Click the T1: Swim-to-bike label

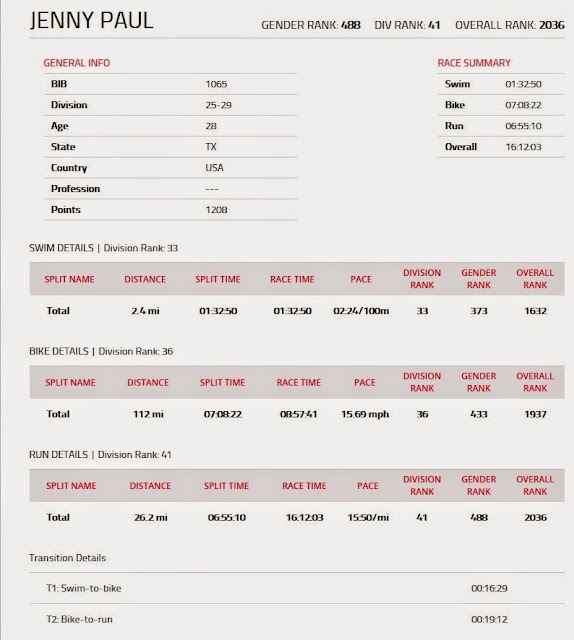pyautogui.click(x=84, y=588)
